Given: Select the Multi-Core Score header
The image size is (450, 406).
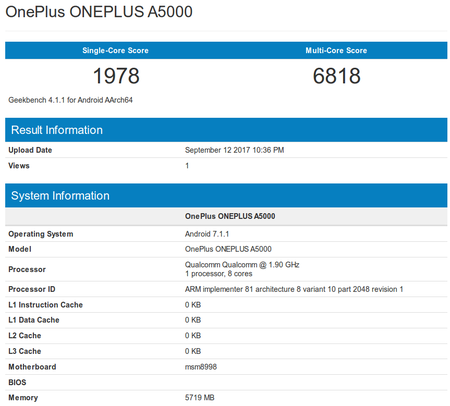Looking at the screenshot, I should (x=336, y=50).
